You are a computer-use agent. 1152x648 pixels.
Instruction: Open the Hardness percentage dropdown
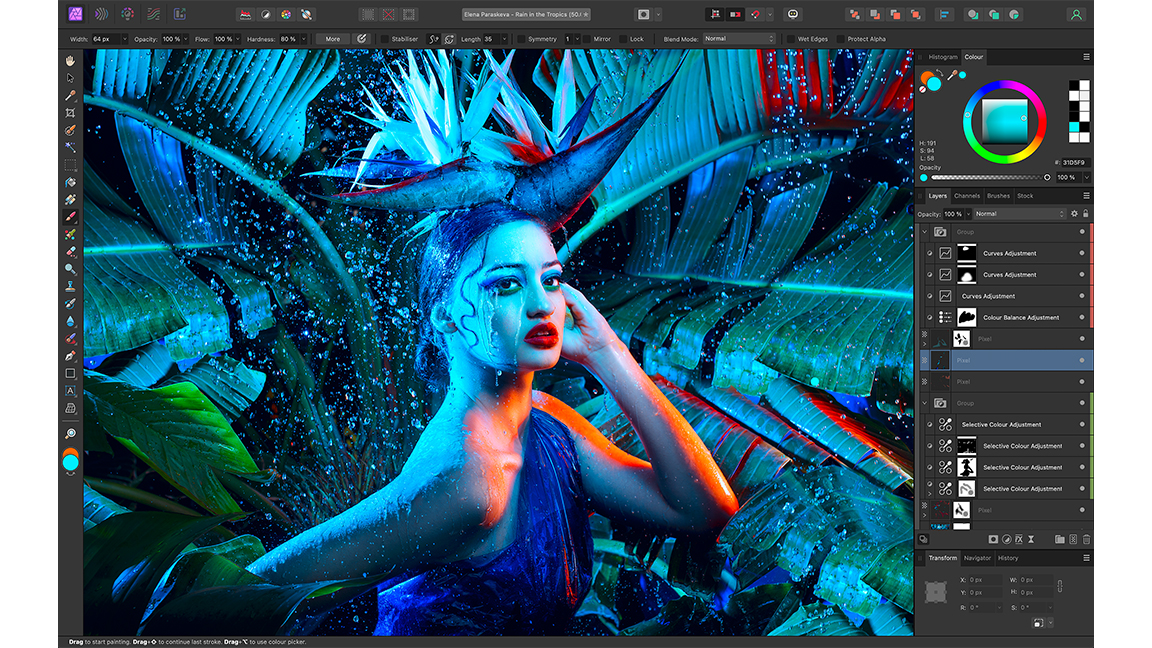tap(302, 39)
